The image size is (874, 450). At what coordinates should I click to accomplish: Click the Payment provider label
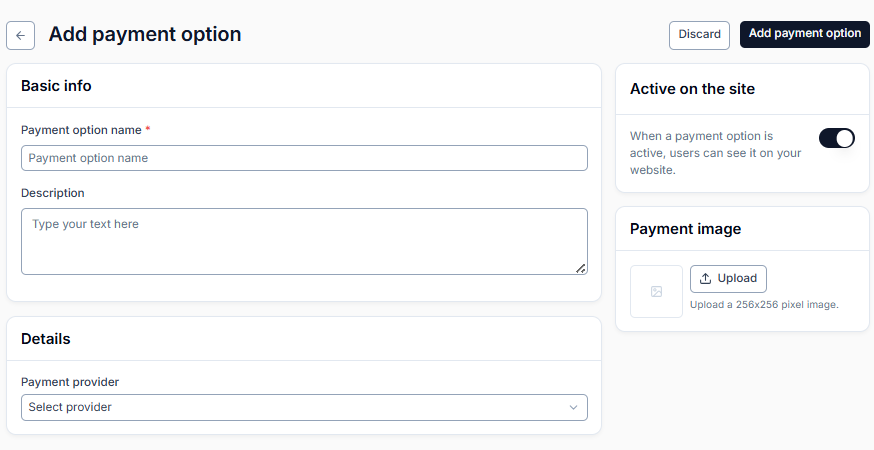(70, 382)
